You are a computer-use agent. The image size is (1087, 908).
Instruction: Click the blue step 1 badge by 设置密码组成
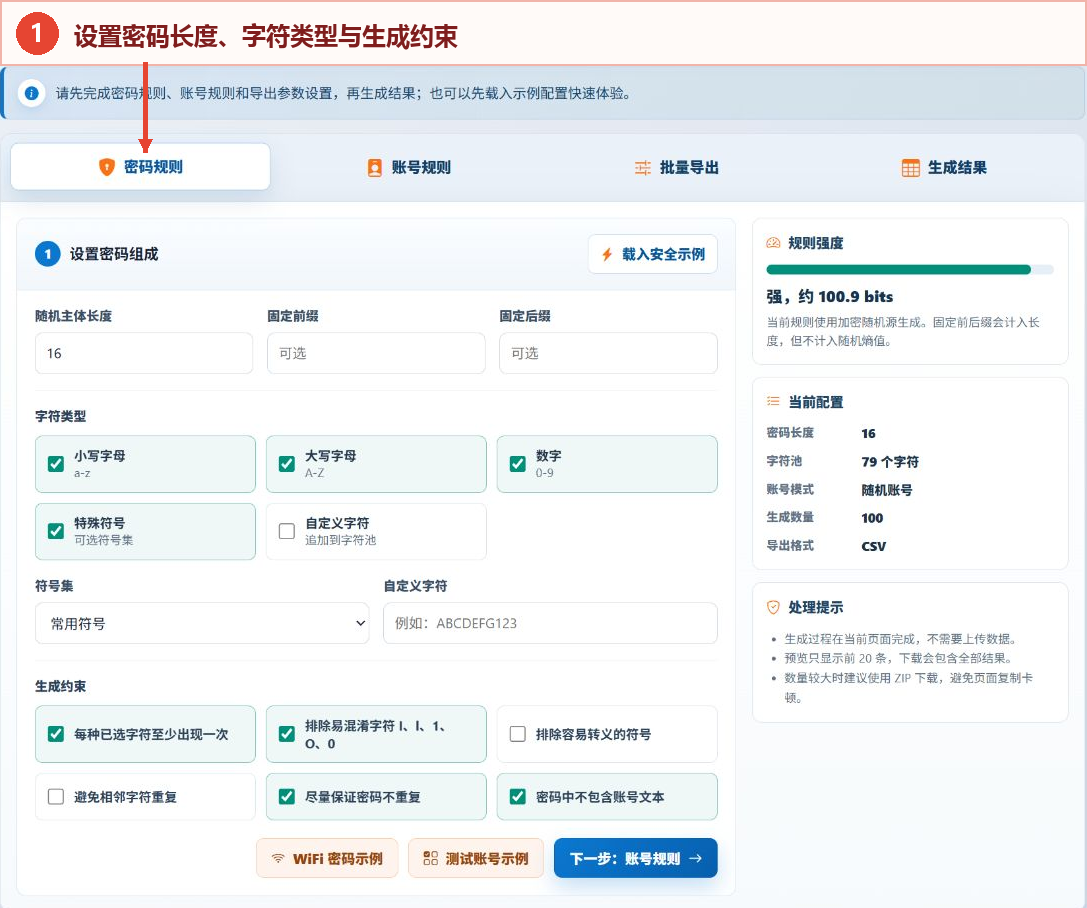click(x=47, y=254)
